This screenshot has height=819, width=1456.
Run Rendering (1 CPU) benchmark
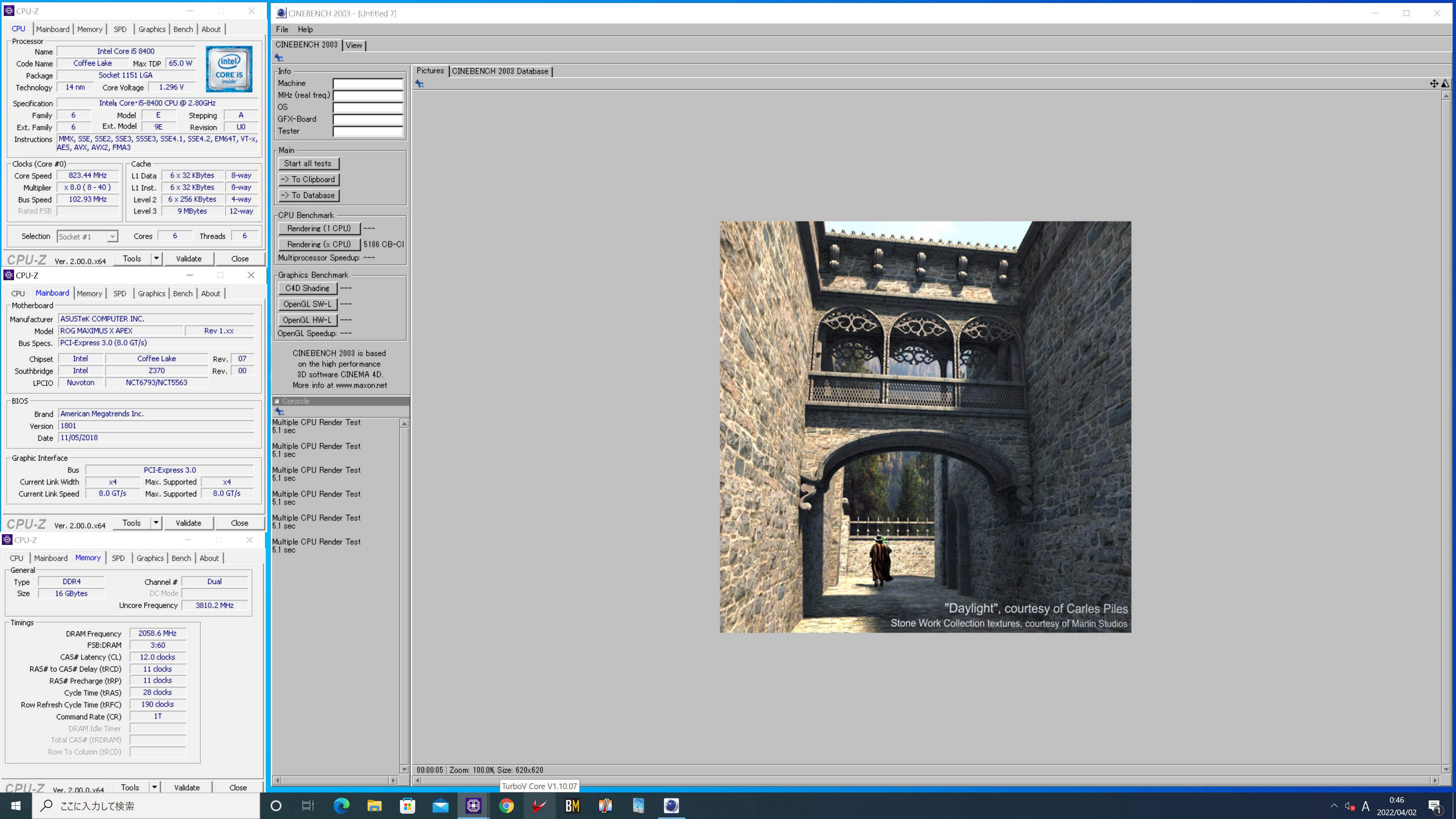point(319,228)
